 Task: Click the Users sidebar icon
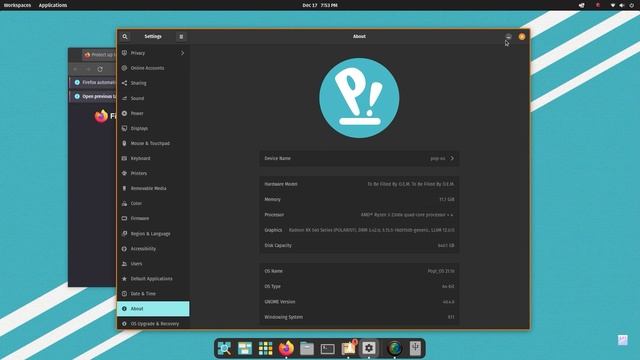click(x=124, y=264)
